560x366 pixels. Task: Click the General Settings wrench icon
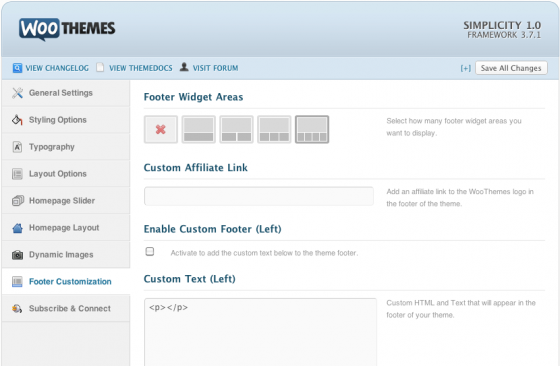coord(18,93)
